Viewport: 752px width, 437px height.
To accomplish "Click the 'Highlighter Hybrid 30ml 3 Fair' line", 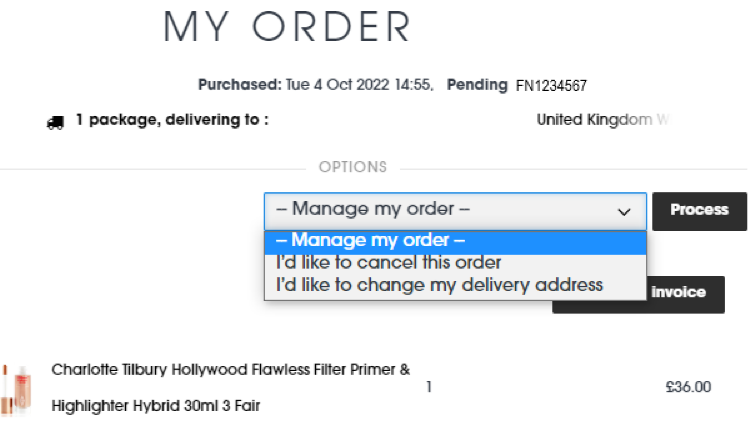I will click(x=157, y=406).
